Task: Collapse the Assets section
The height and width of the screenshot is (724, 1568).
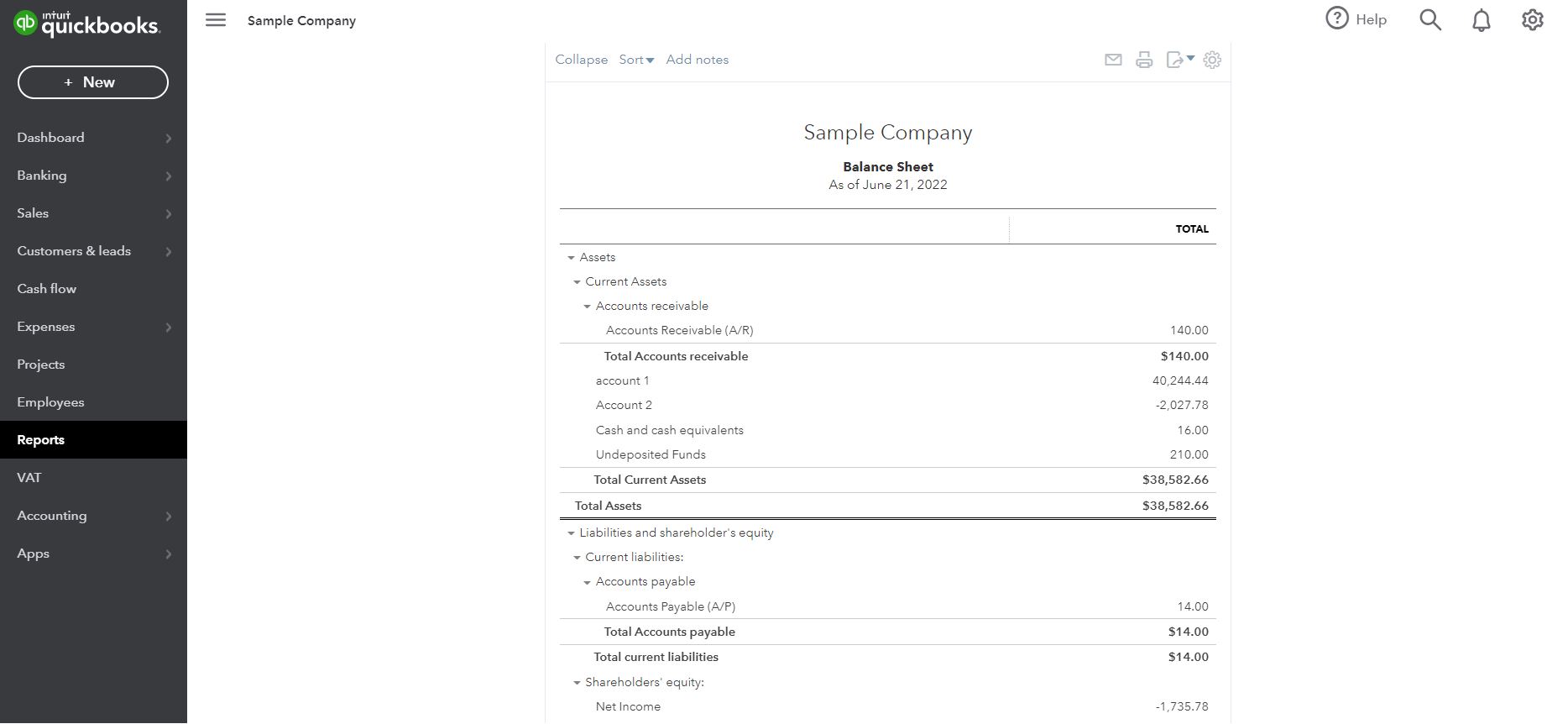Action: coord(572,258)
